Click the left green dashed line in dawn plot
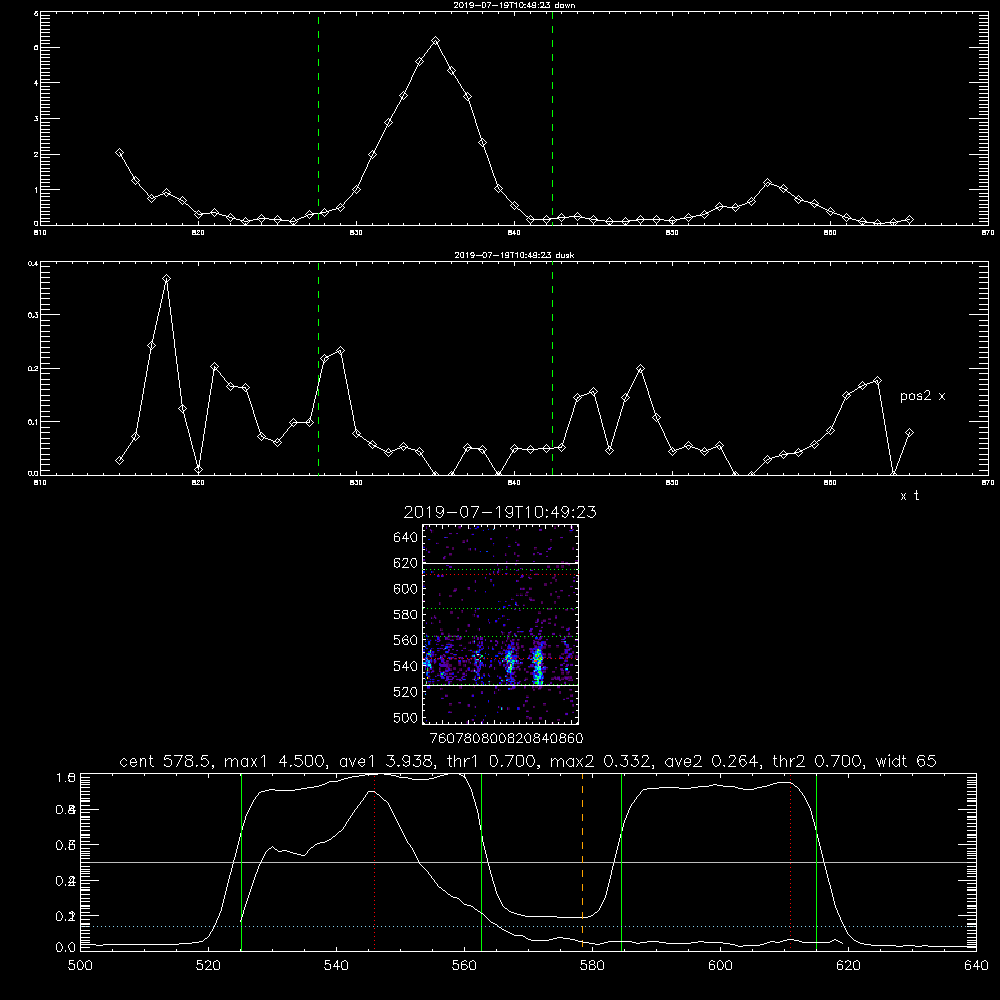Image resolution: width=1000 pixels, height=1000 pixels. pos(318,118)
